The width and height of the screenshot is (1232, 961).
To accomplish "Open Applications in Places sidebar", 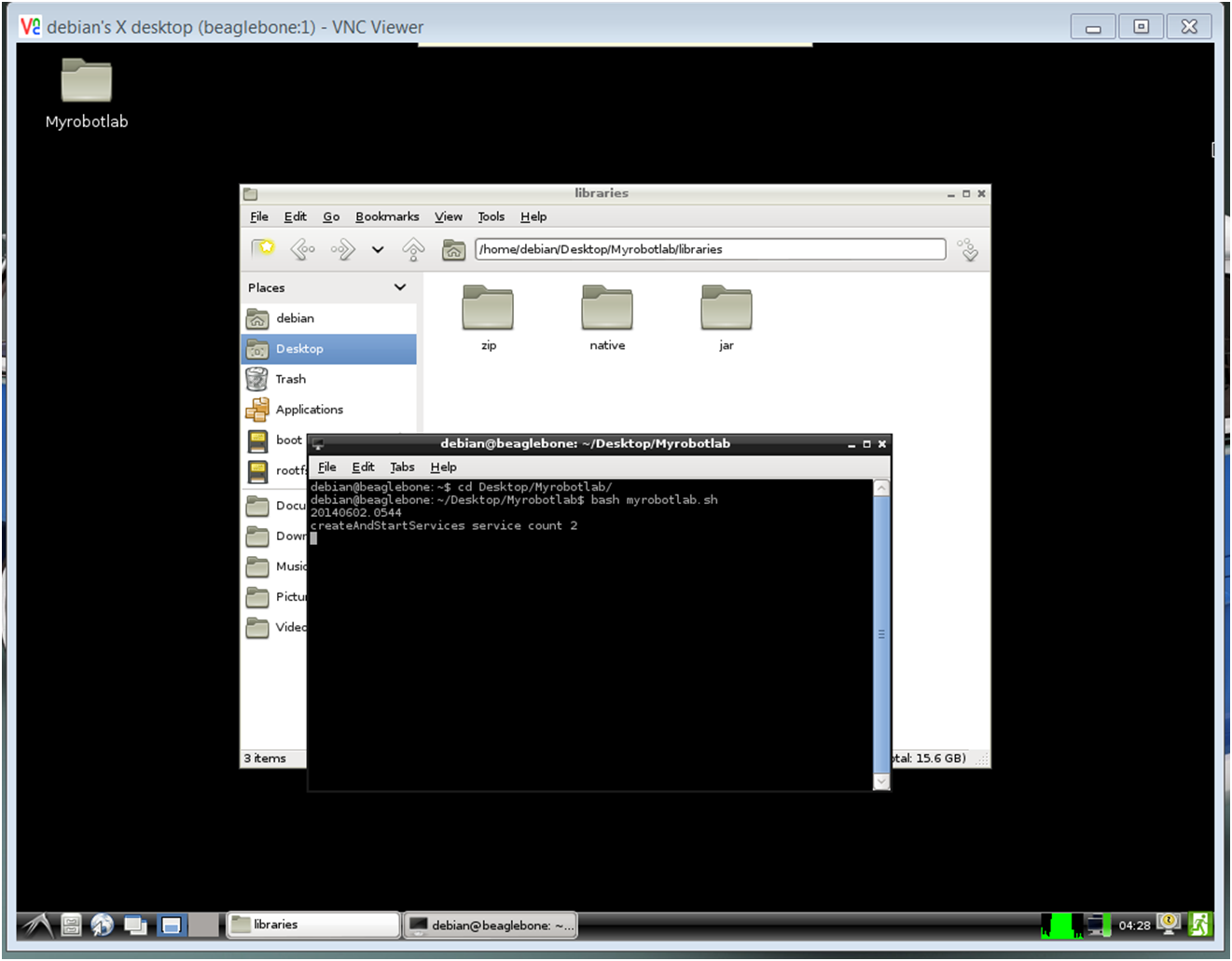I will [x=328, y=410].
